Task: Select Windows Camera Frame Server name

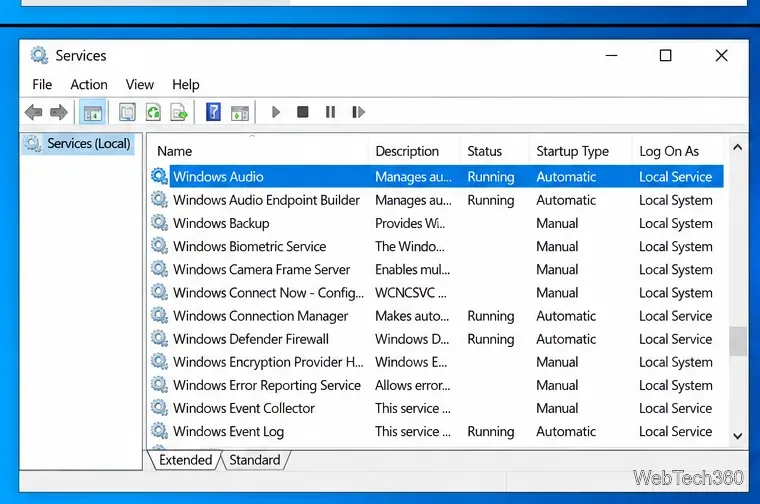Action: 262,269
